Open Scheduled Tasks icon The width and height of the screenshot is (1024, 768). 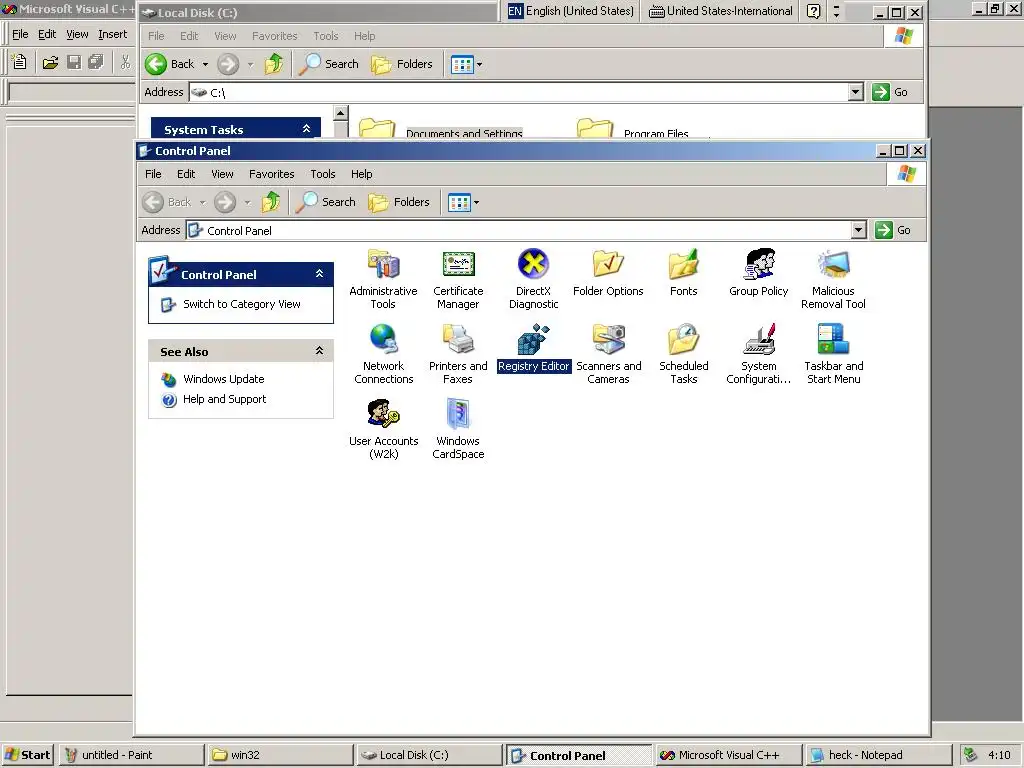coord(684,340)
